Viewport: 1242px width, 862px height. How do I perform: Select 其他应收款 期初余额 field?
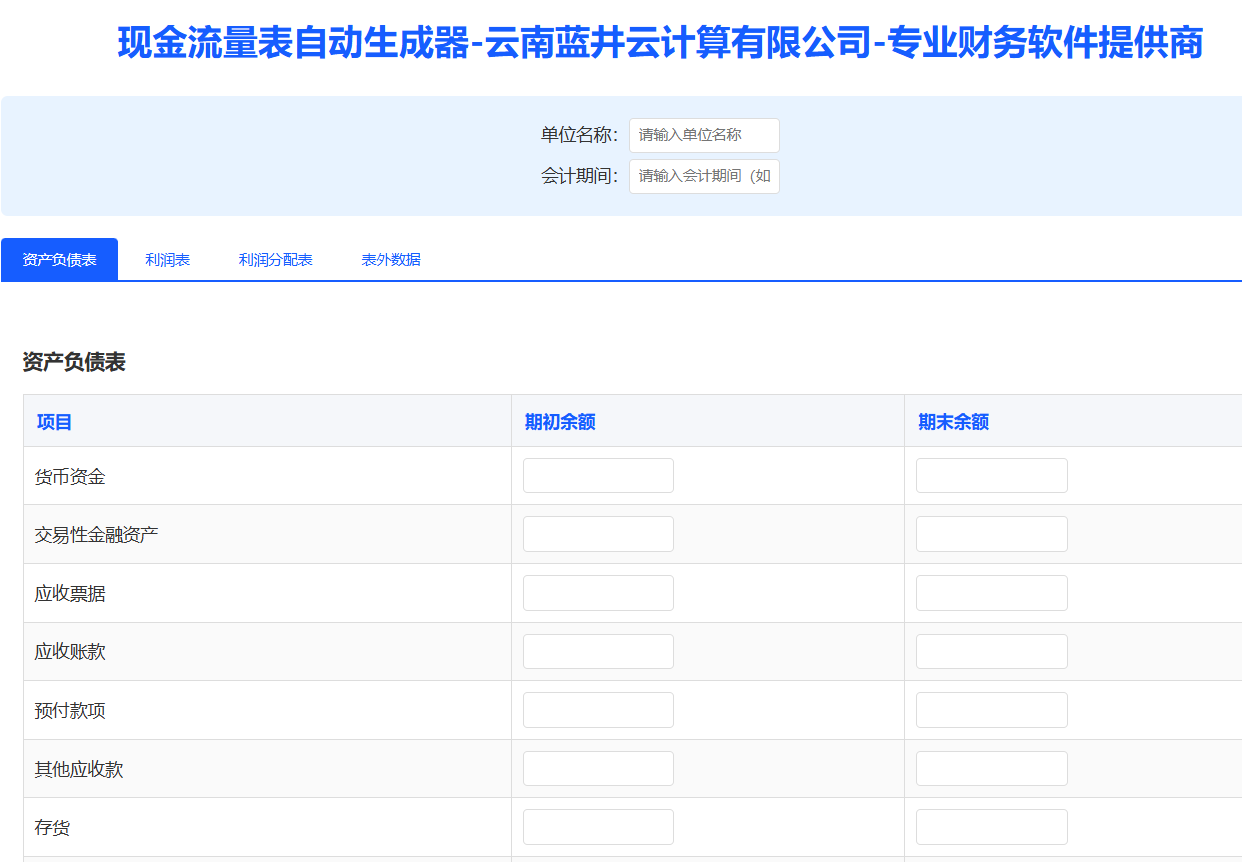[598, 769]
